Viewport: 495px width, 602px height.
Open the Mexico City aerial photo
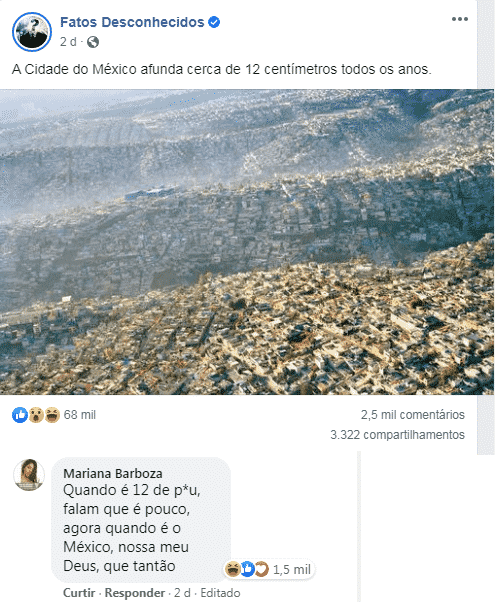pos(247,242)
